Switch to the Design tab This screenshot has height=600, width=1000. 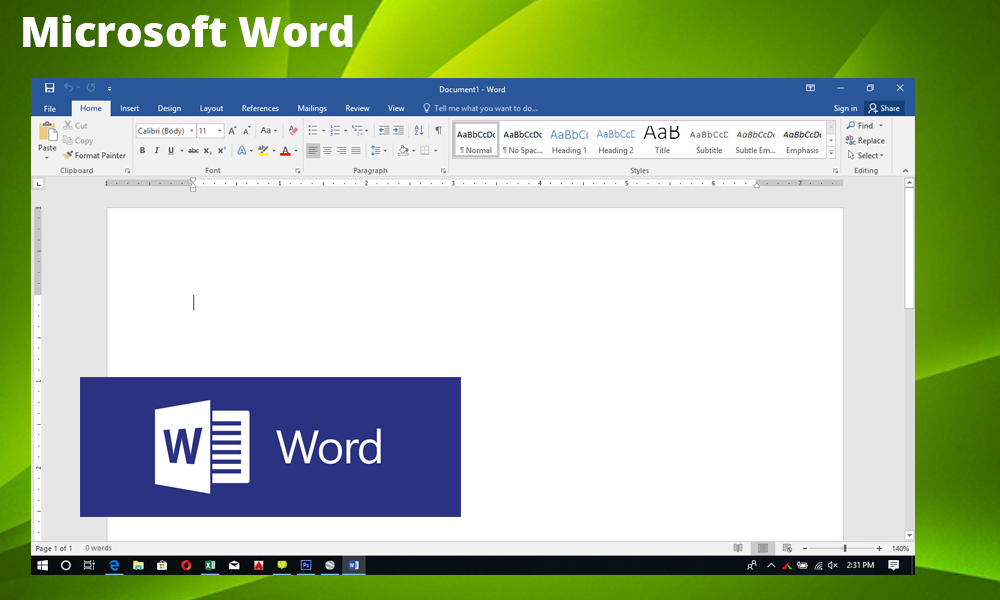[x=169, y=108]
